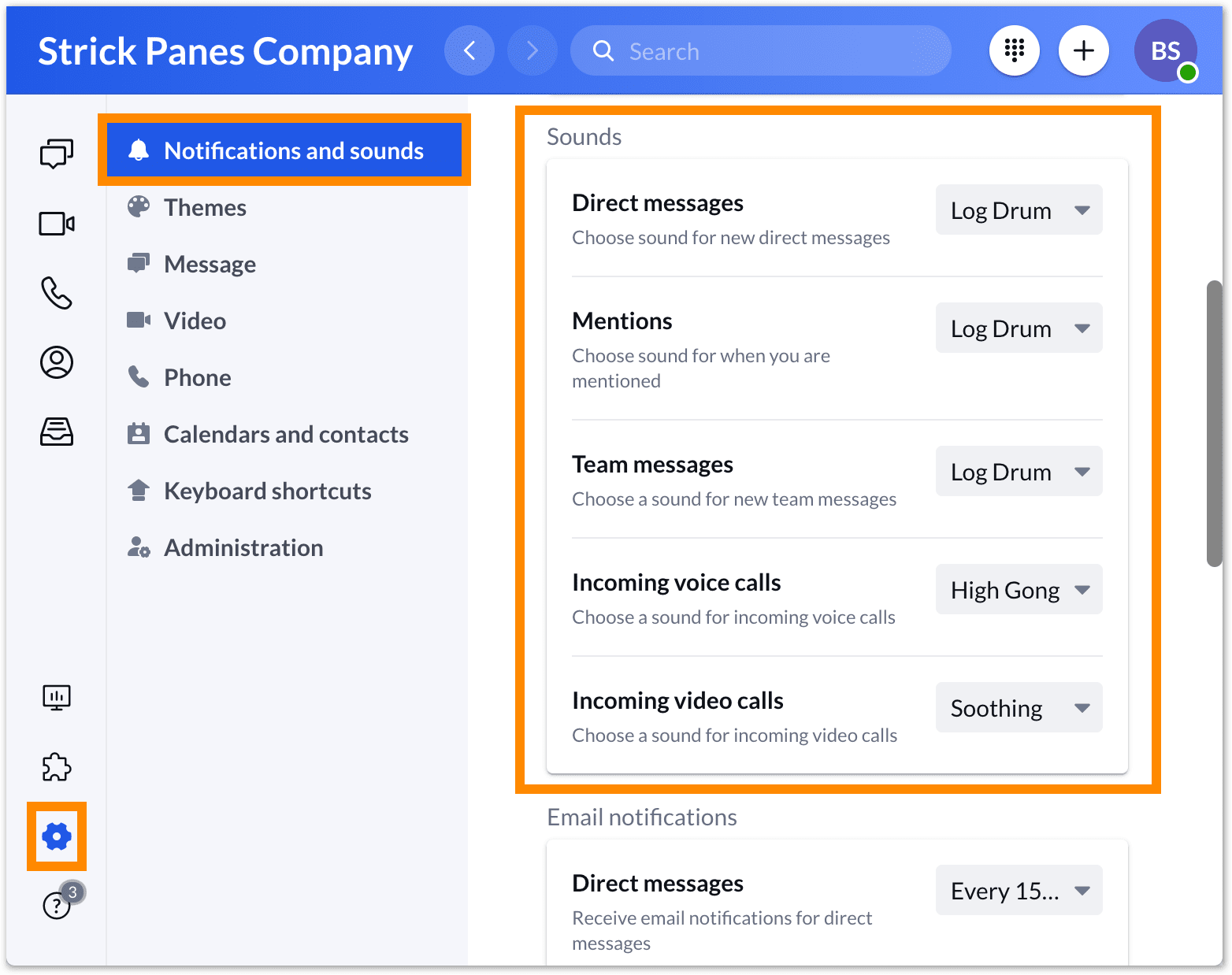The width and height of the screenshot is (1232, 975).
Task: Click the plus button in the top bar
Action: [x=1083, y=50]
